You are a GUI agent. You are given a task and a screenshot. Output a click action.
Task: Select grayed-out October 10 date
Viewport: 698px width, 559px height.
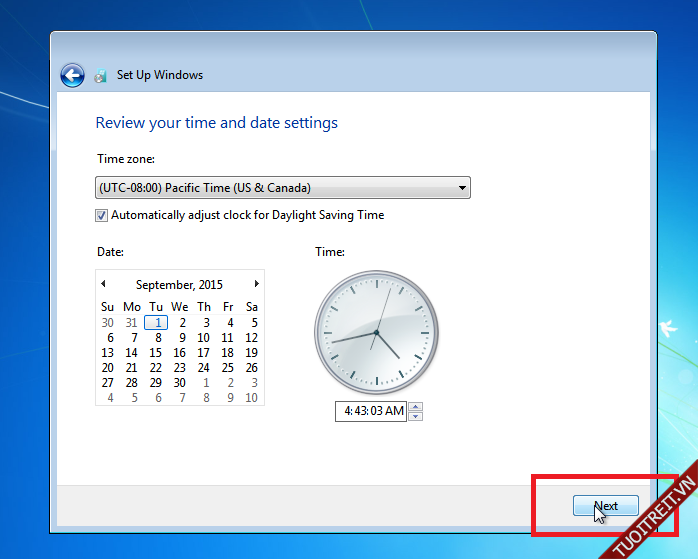point(252,397)
